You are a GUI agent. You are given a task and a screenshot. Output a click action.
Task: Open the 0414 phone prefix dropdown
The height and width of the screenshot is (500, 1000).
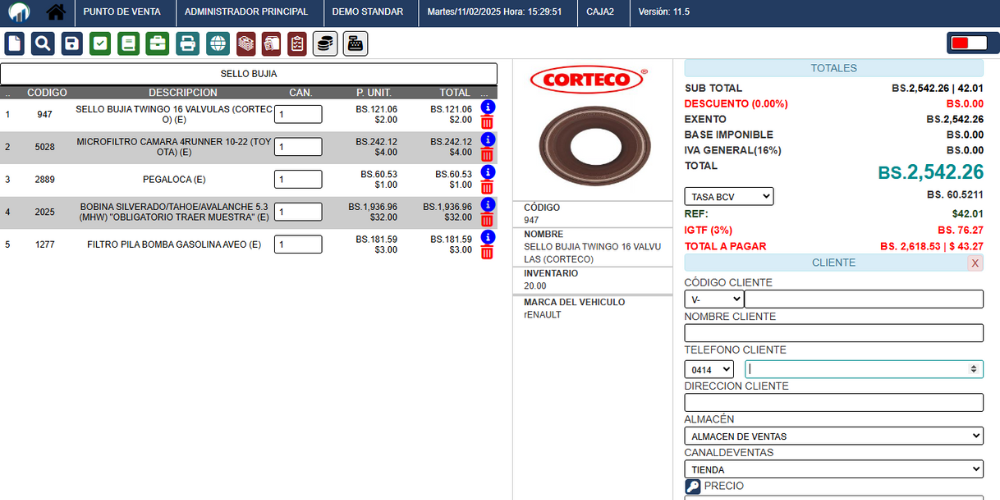(709, 369)
